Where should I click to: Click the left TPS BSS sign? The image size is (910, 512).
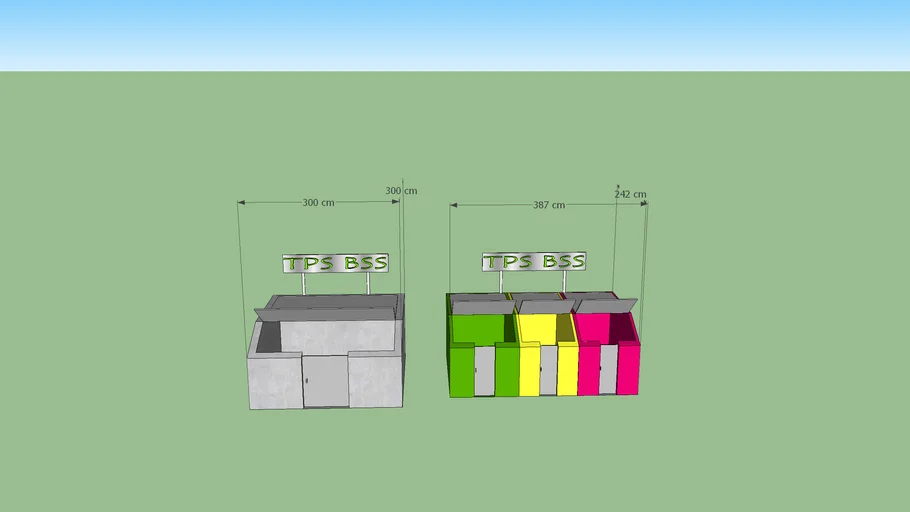335,264
